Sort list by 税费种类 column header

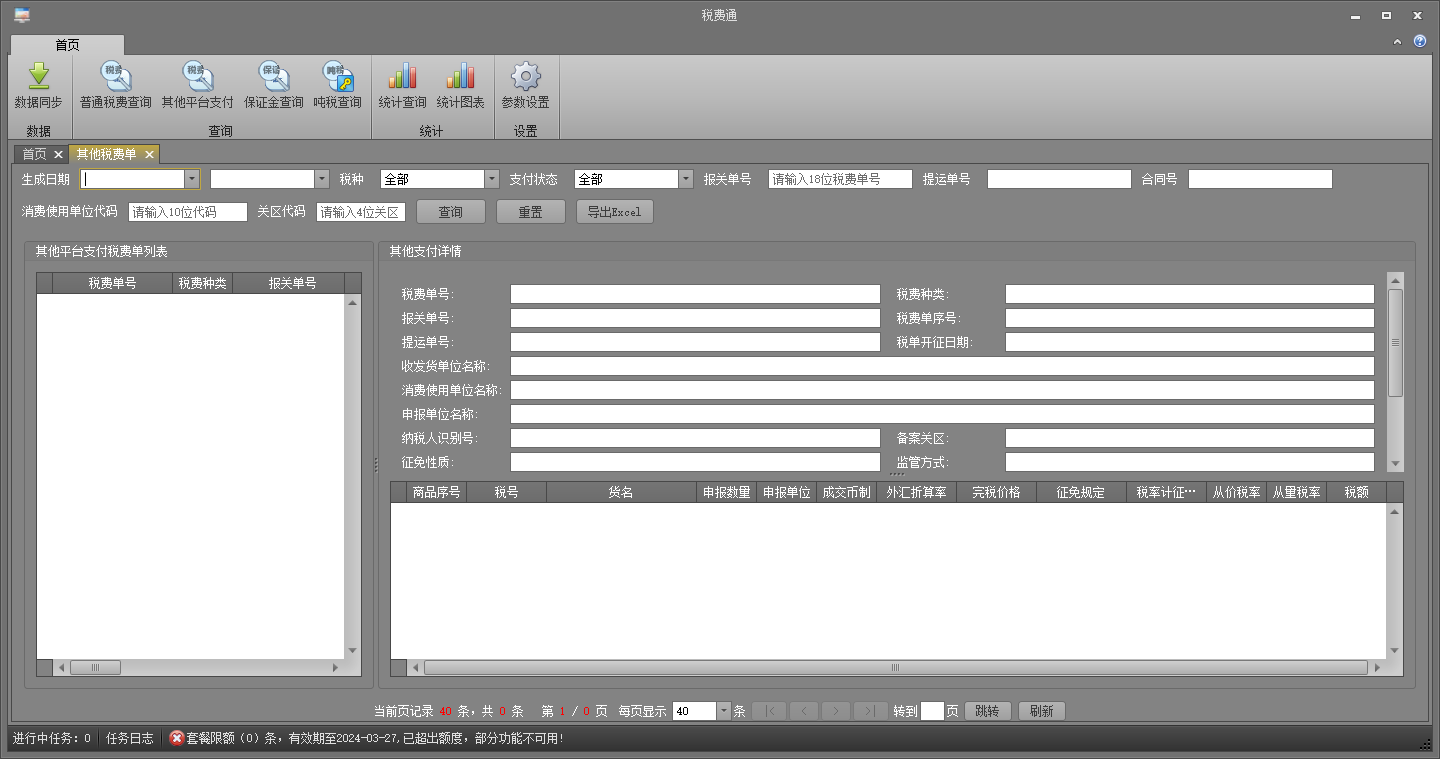click(202, 283)
